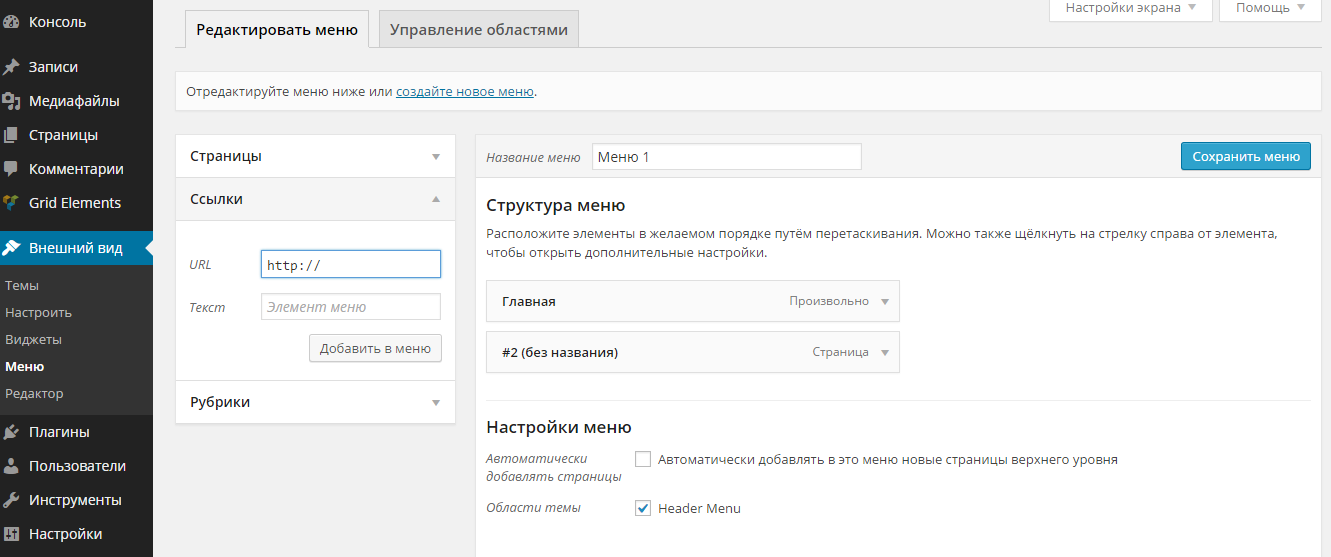Click the Плагины plug icon

point(12,432)
